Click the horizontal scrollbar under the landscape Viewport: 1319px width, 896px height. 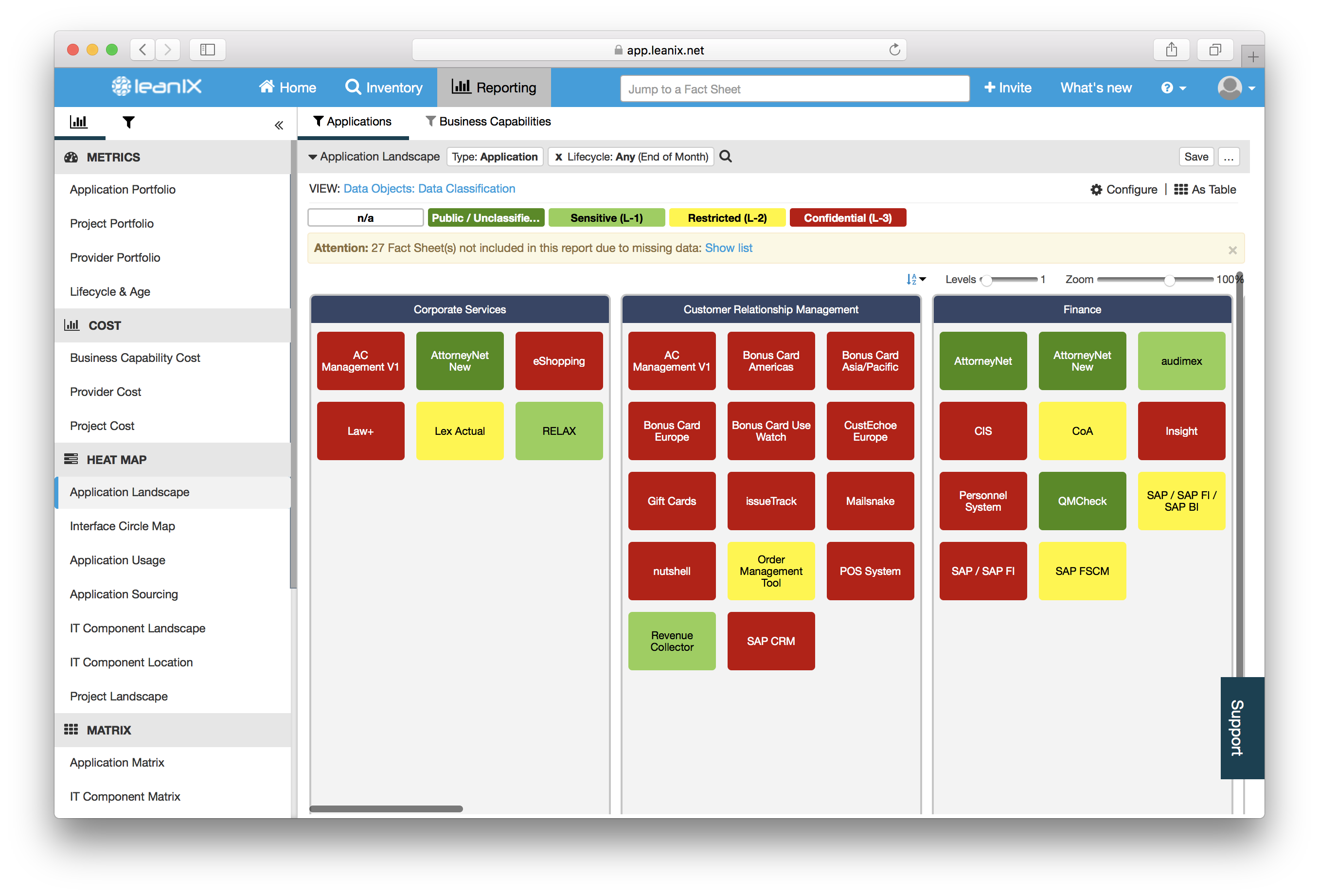coord(386,808)
